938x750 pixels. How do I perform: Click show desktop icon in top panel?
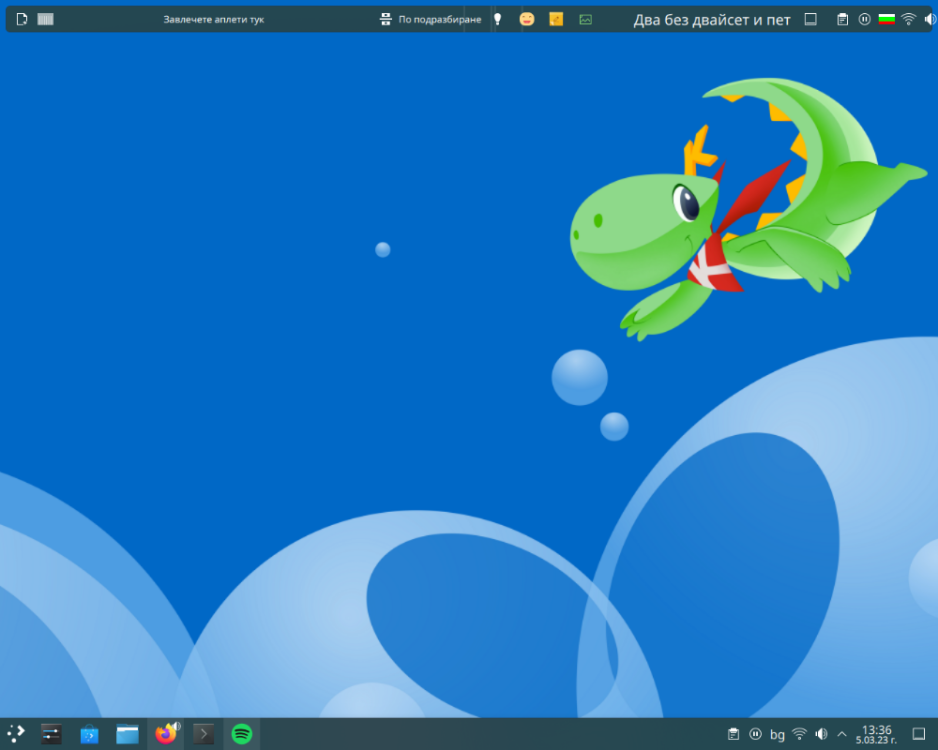click(x=811, y=19)
